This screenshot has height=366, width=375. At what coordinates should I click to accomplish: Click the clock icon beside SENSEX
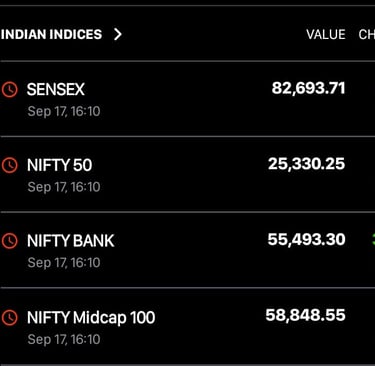[x=10, y=90]
